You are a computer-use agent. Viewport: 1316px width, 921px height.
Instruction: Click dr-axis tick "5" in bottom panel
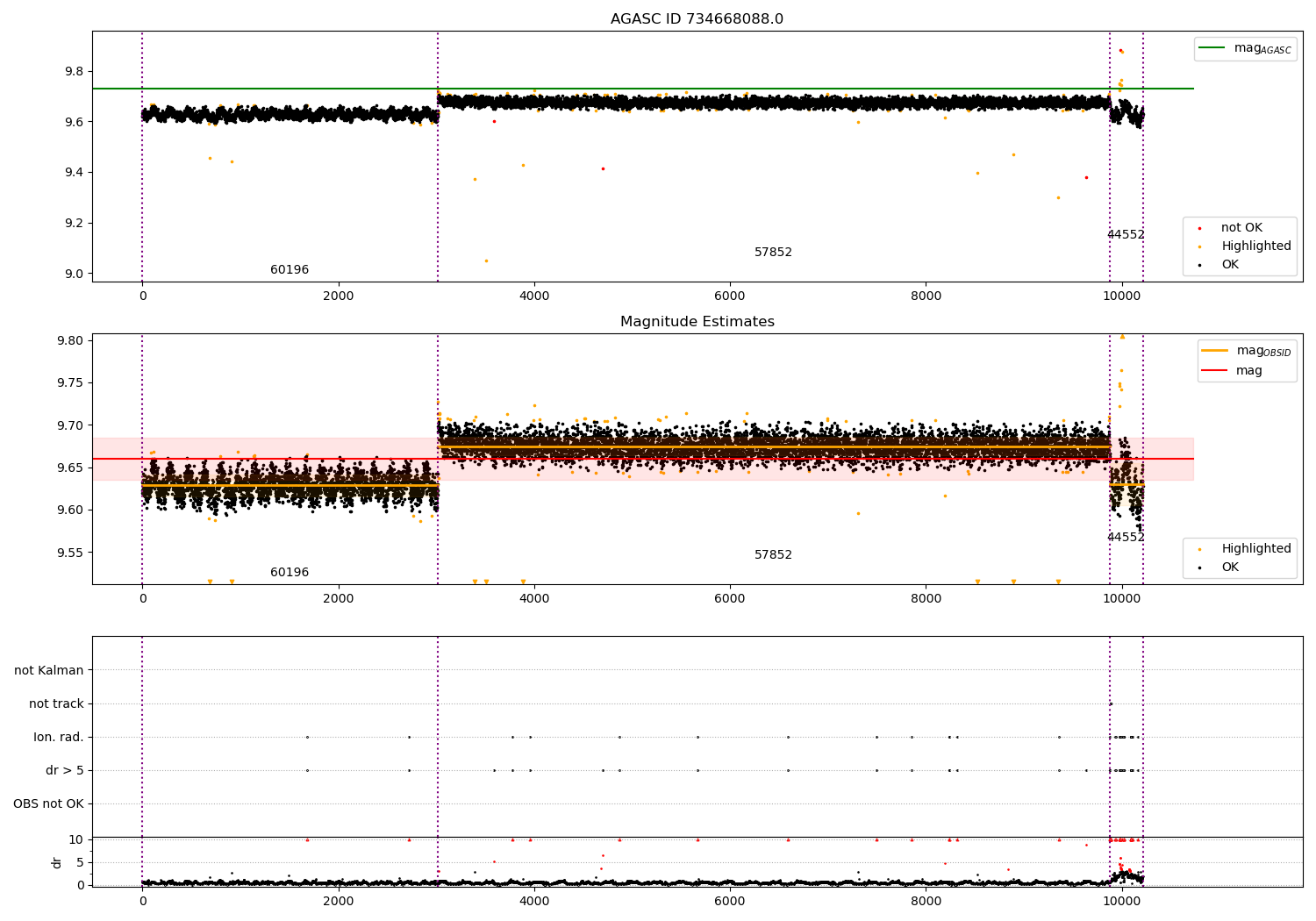pos(81,863)
